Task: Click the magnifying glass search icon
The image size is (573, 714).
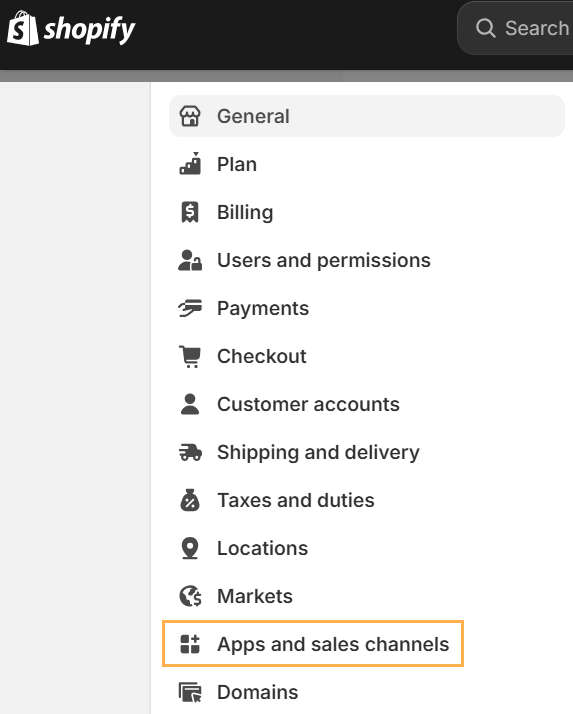Action: (x=486, y=28)
